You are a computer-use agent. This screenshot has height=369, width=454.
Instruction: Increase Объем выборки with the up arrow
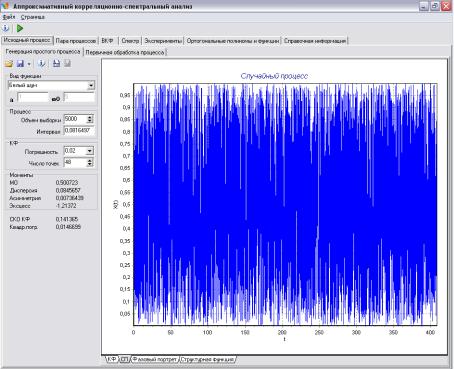[90, 117]
